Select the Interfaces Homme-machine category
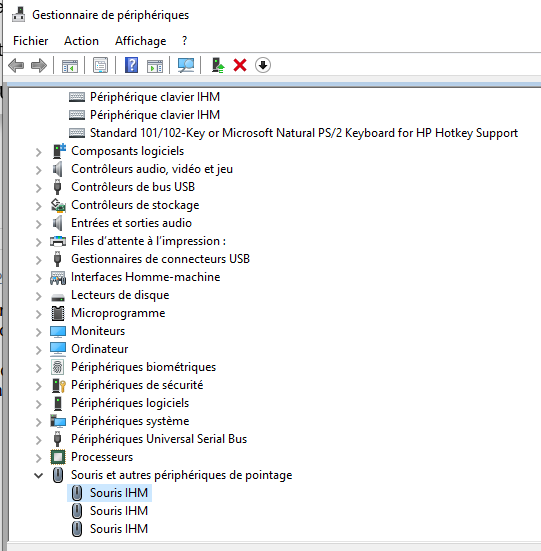 [x=135, y=277]
